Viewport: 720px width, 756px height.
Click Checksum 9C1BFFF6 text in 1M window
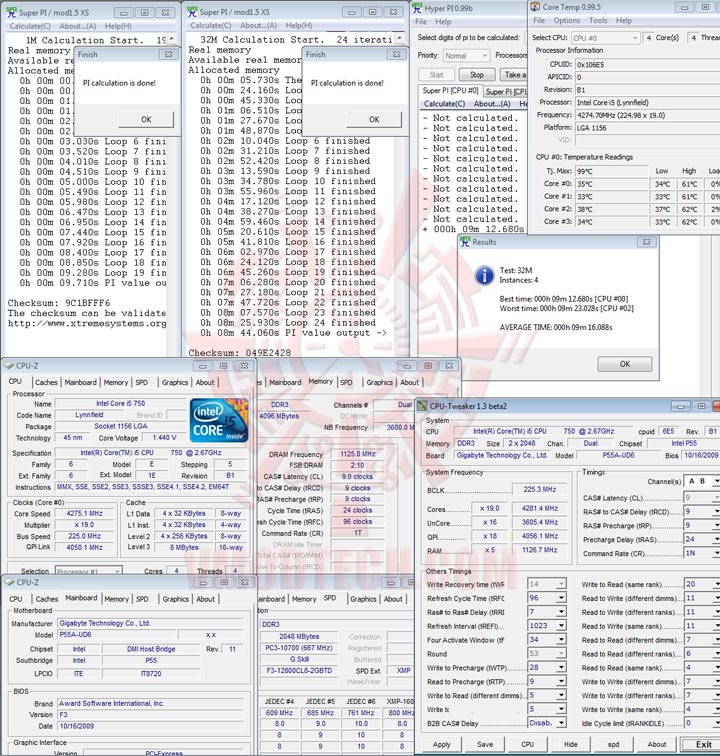click(59, 303)
